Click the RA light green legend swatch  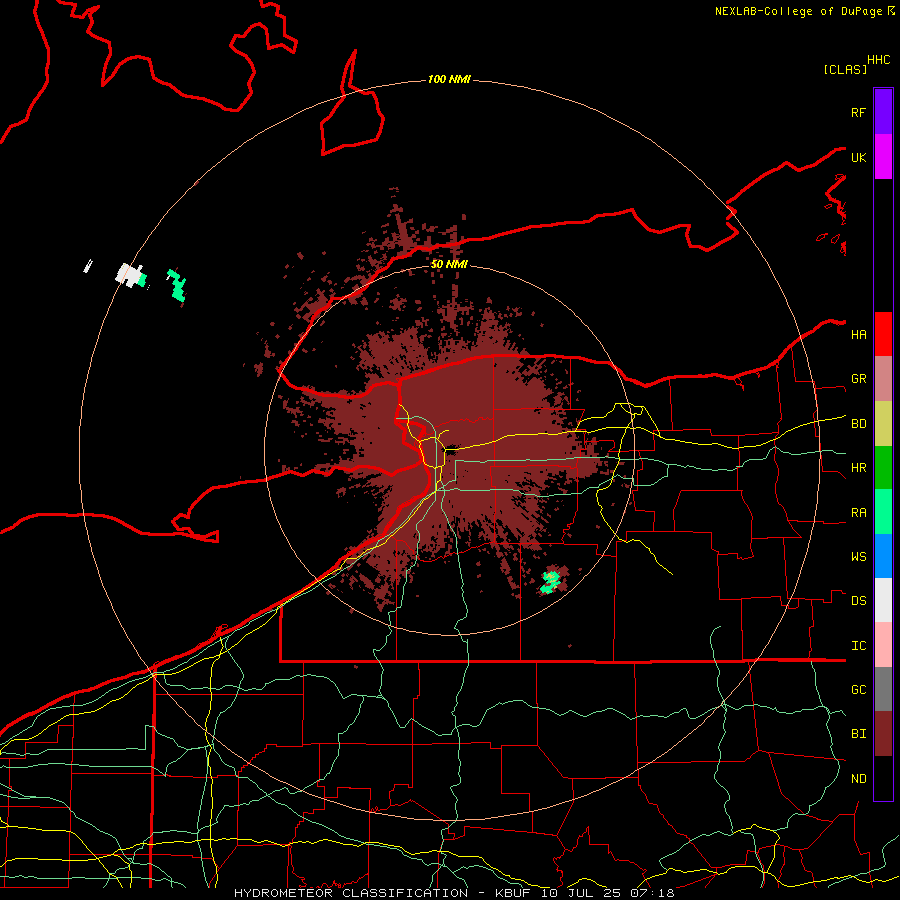(883, 512)
